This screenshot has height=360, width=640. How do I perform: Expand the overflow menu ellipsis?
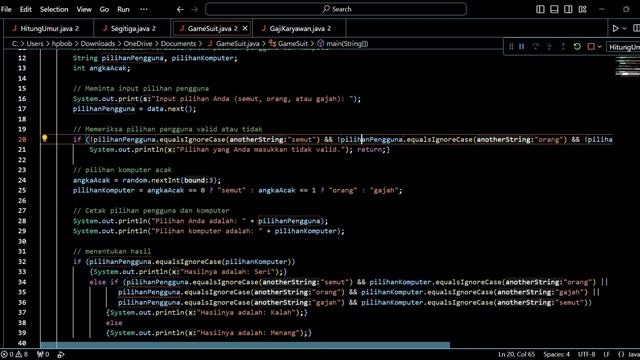click(x=144, y=9)
